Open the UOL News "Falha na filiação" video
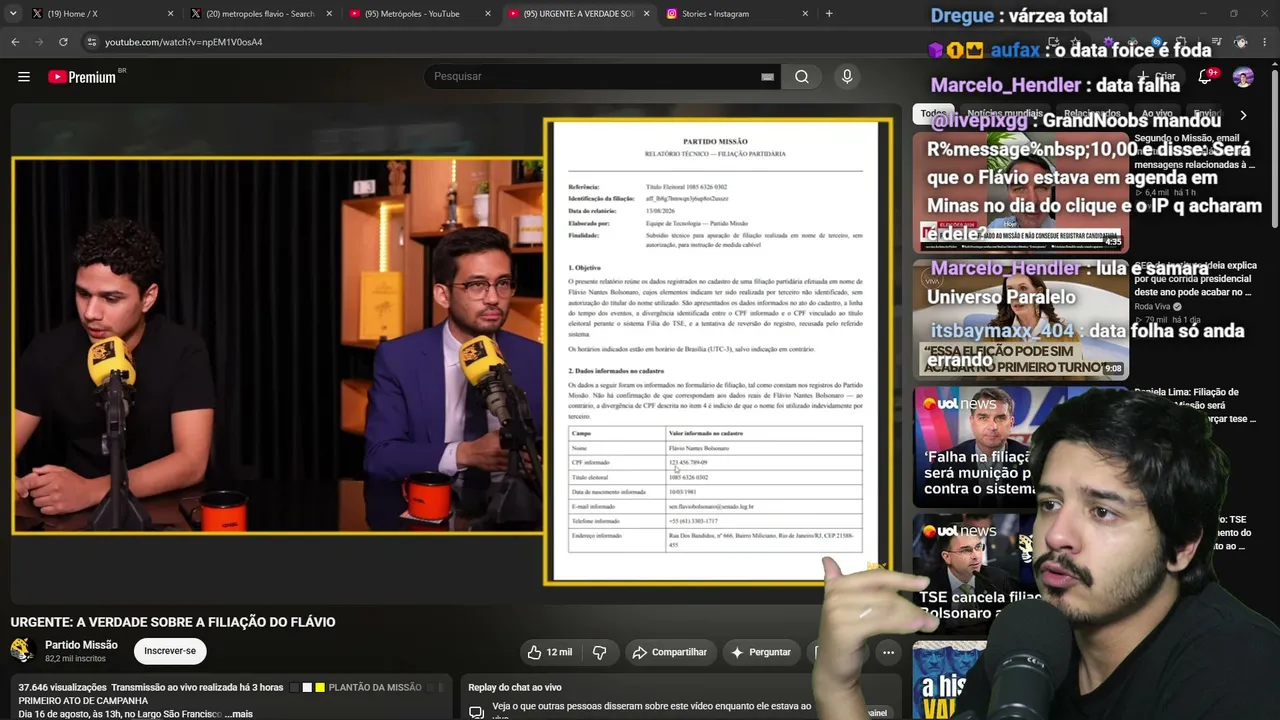Screen dimensions: 1280x720 click(975, 448)
